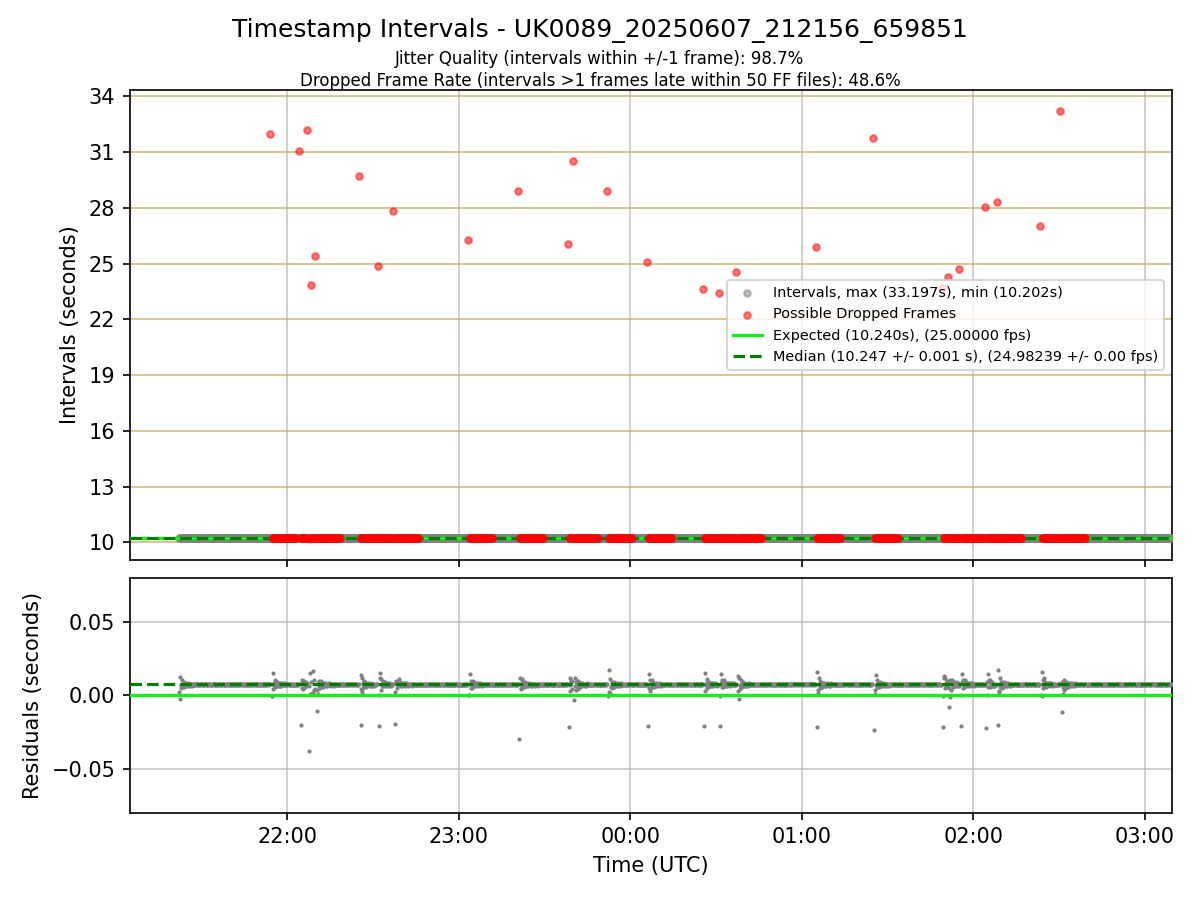
Task: Select the 'Dropped Frame Rate' 48.6% subtitle line
Action: pos(600,80)
